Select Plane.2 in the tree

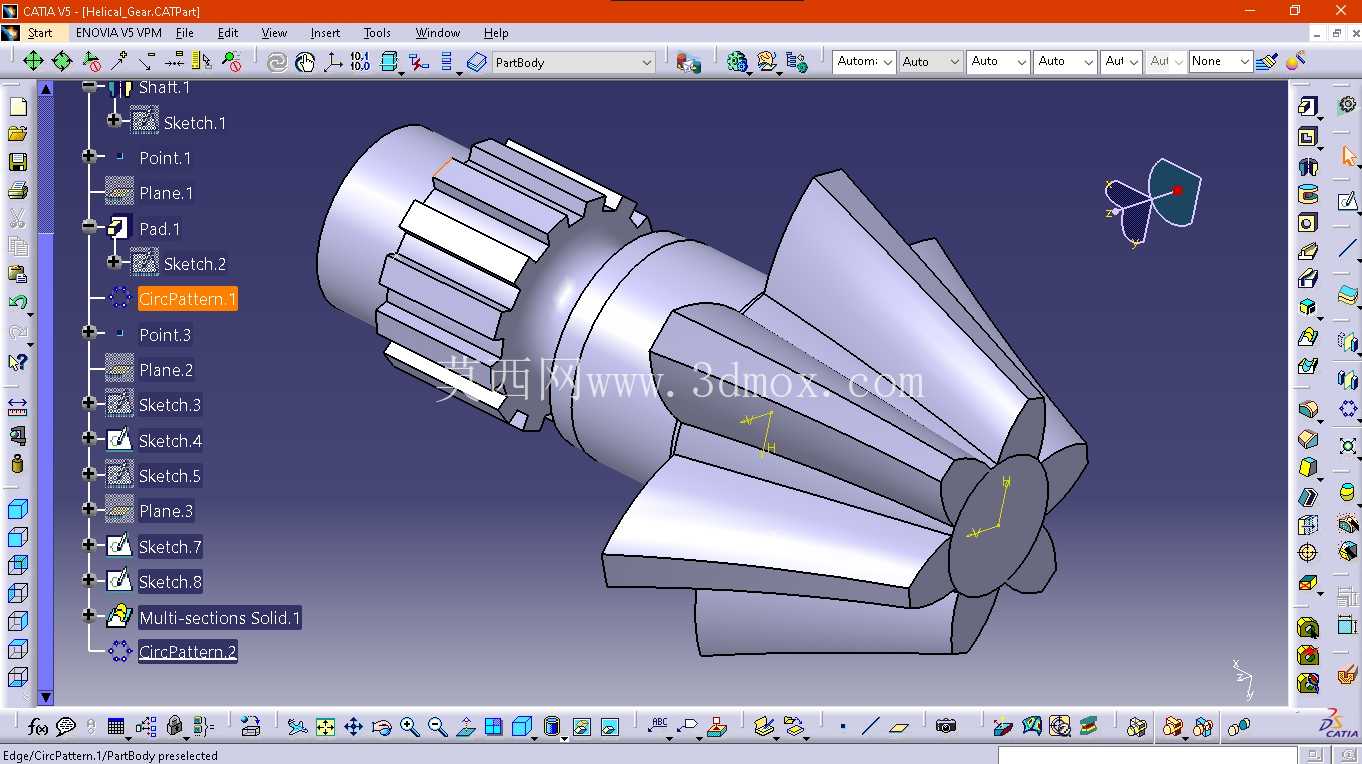[x=166, y=370]
